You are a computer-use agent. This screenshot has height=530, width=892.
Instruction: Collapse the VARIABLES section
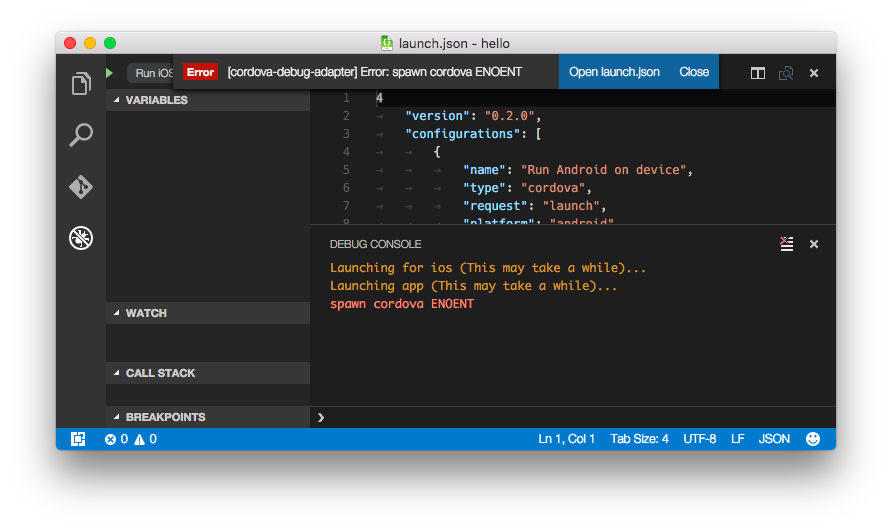(x=208, y=100)
